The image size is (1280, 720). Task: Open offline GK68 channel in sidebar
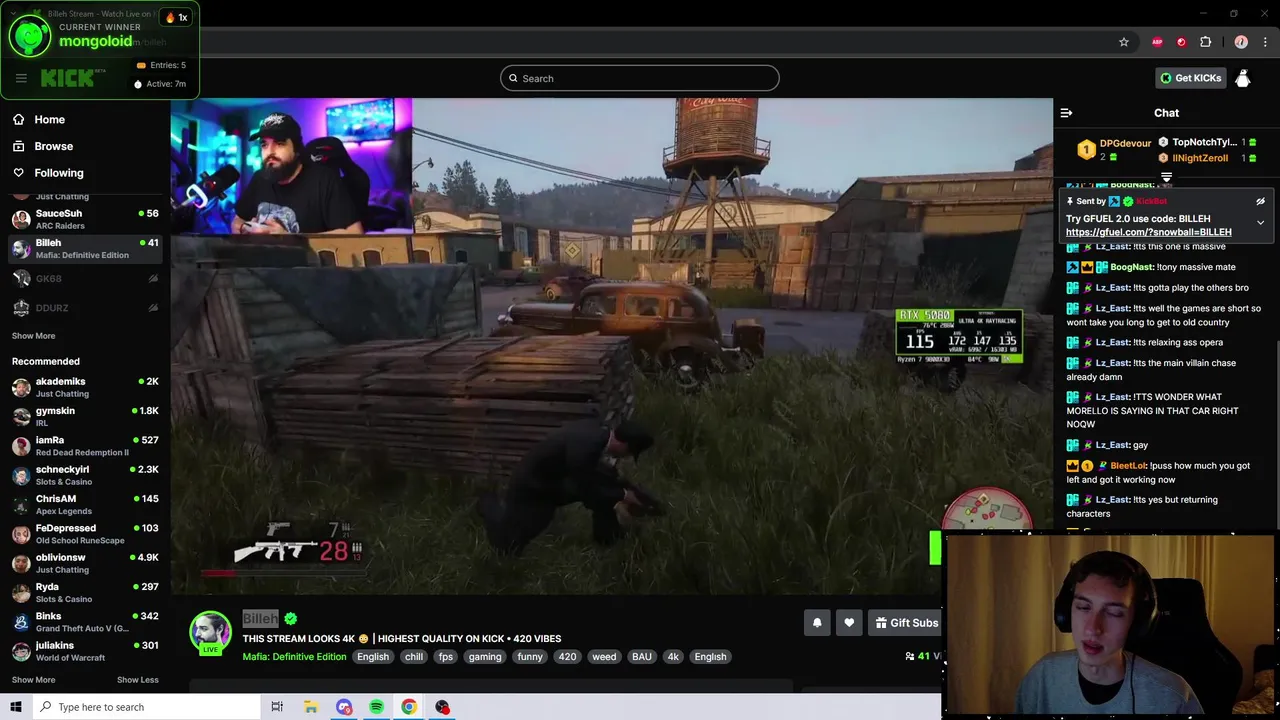(x=85, y=278)
